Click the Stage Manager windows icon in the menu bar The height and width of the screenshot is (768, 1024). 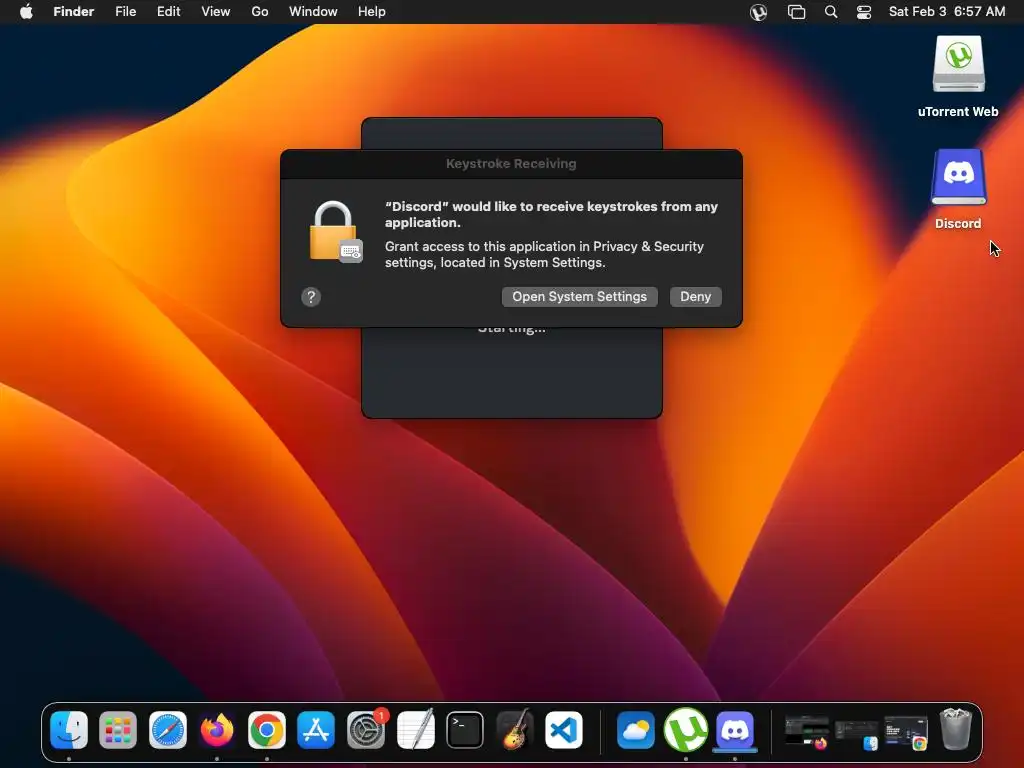pyautogui.click(x=796, y=12)
